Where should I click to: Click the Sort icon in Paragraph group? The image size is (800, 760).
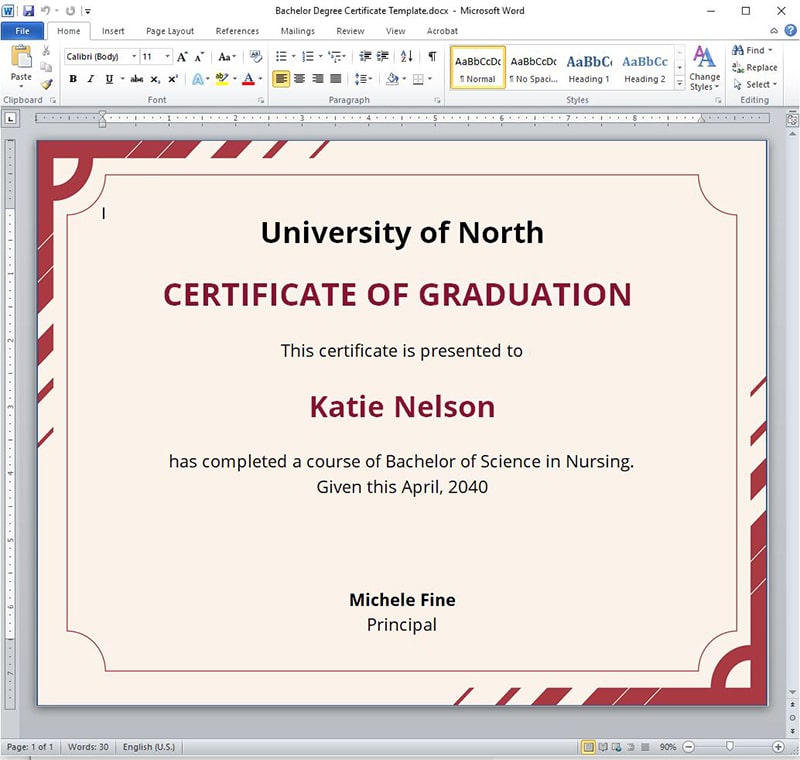(x=408, y=57)
